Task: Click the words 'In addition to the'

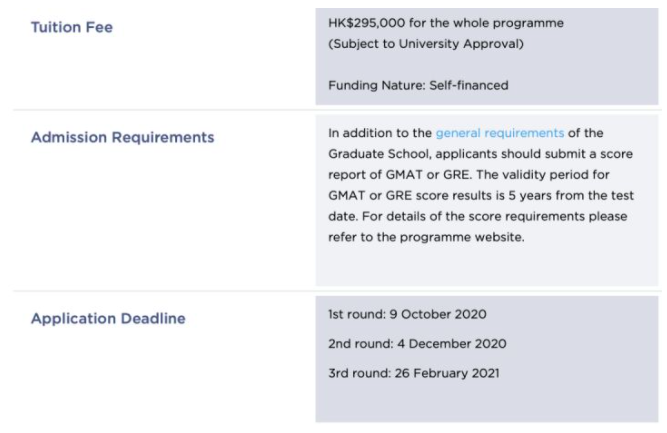Action: [x=380, y=133]
